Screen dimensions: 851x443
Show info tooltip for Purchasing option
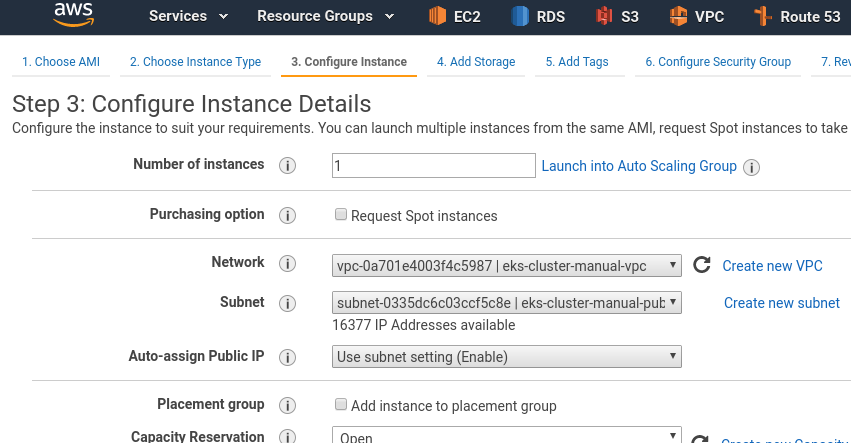pos(287,216)
